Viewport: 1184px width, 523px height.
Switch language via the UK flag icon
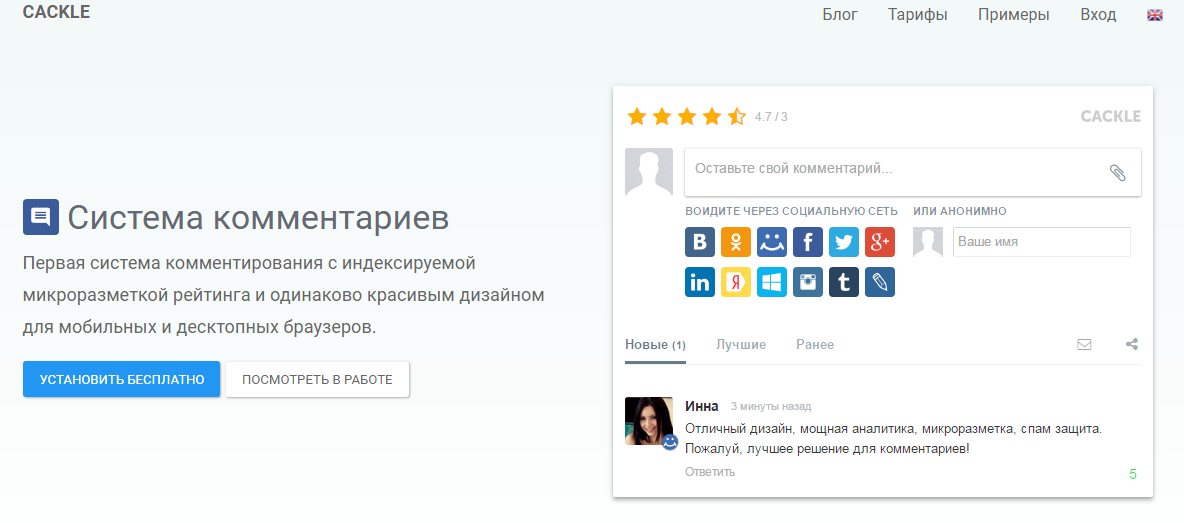point(1155,14)
